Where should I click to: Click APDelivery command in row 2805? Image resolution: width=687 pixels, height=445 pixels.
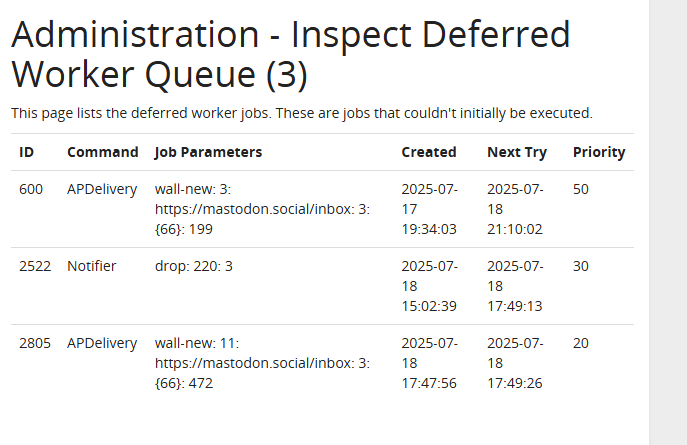pos(102,343)
